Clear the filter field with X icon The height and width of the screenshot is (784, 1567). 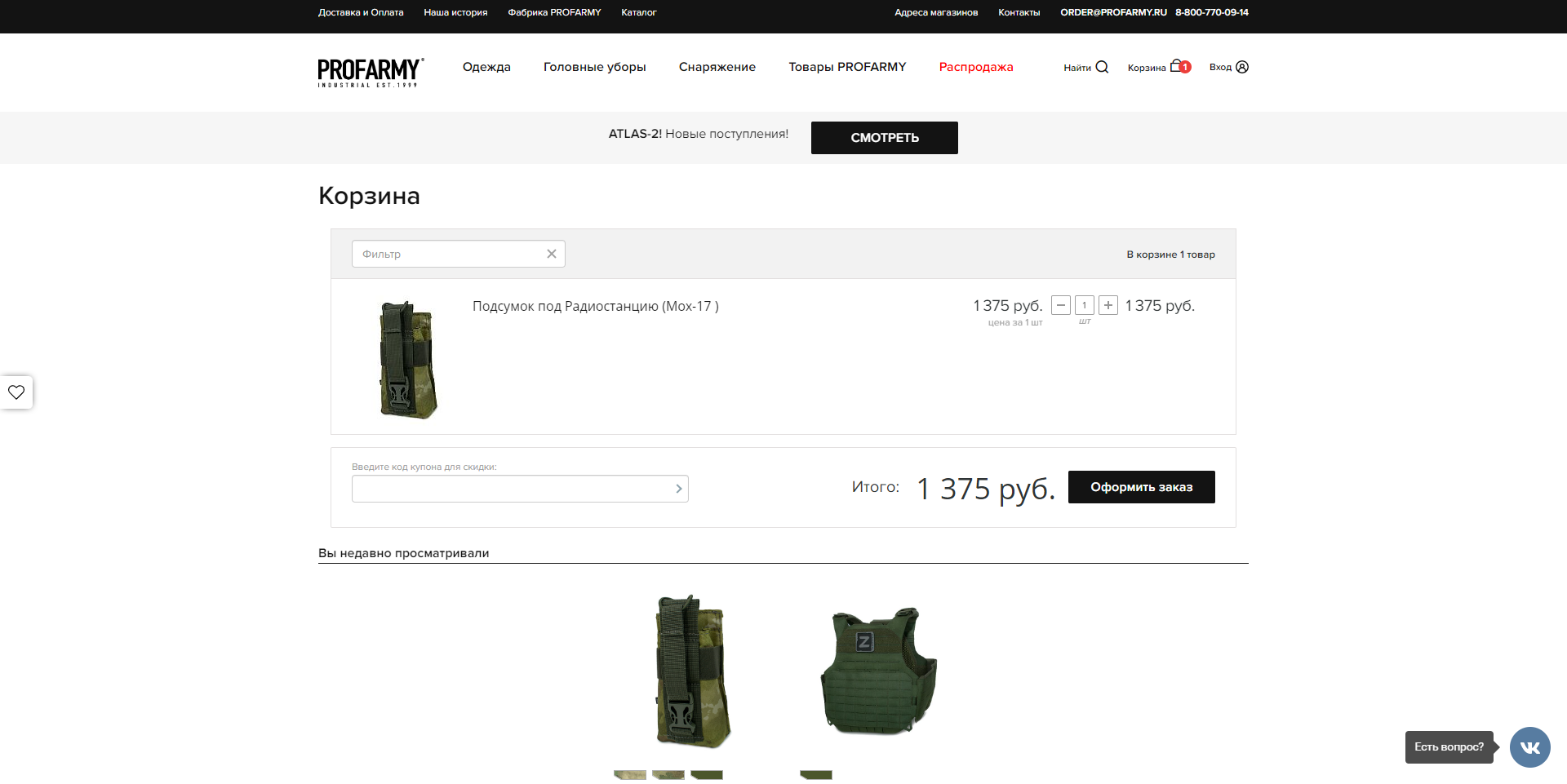click(x=552, y=254)
